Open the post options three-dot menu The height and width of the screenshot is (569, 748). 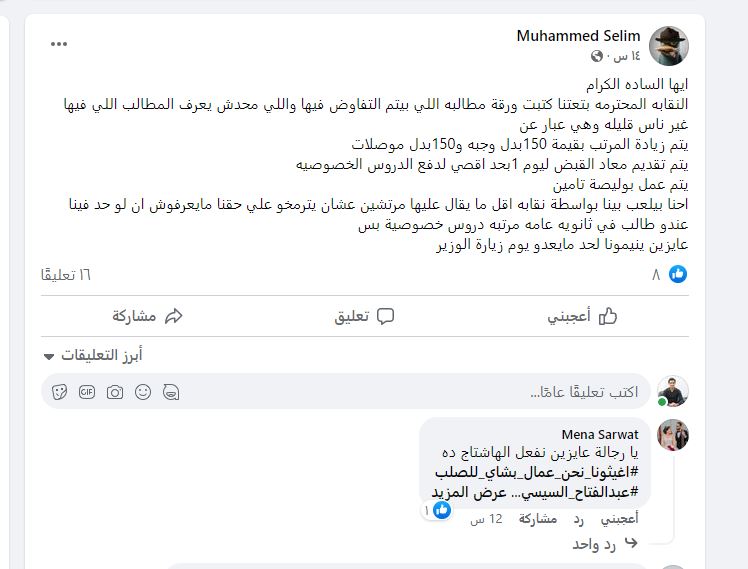[59, 44]
